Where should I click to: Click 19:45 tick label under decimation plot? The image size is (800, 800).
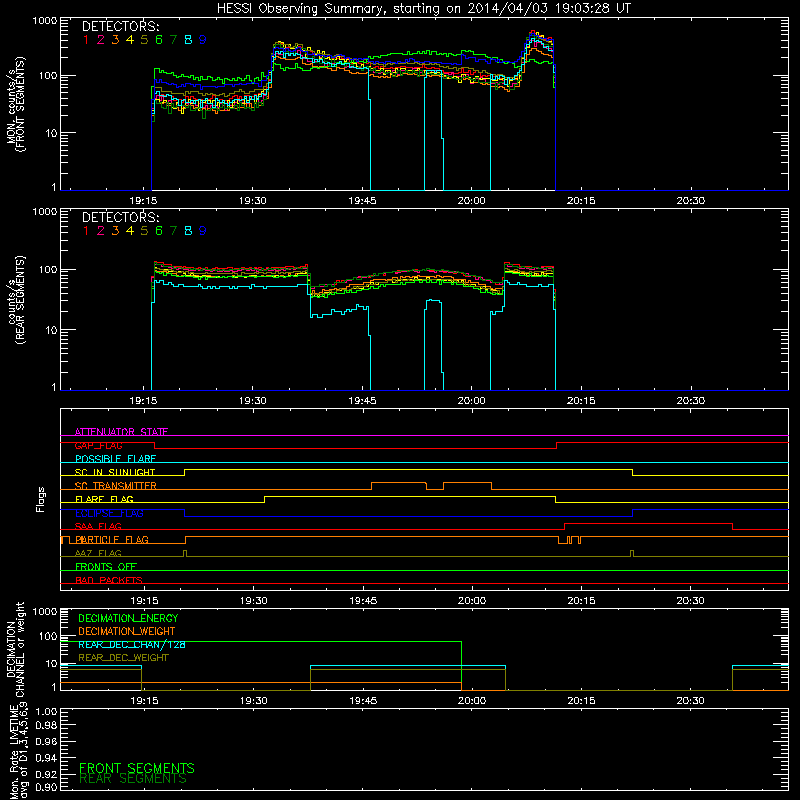pyautogui.click(x=363, y=701)
